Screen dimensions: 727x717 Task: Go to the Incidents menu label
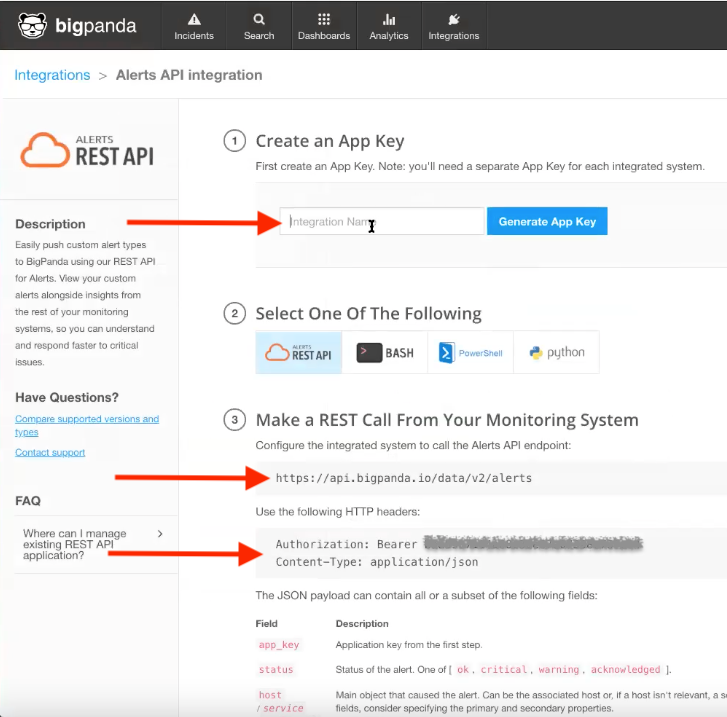(x=194, y=36)
